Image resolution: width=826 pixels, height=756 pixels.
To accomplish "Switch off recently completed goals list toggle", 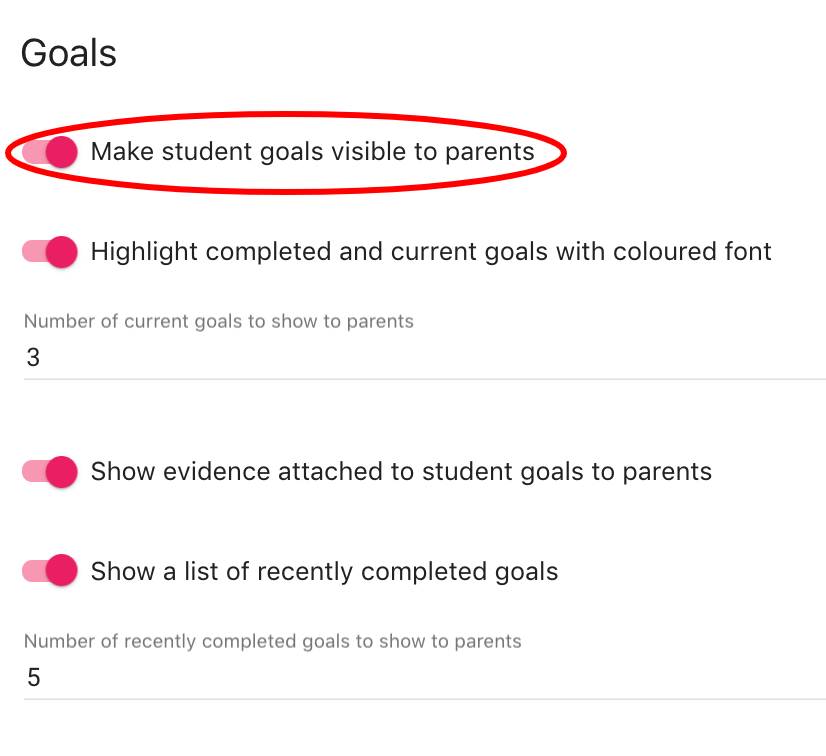I will [49, 572].
